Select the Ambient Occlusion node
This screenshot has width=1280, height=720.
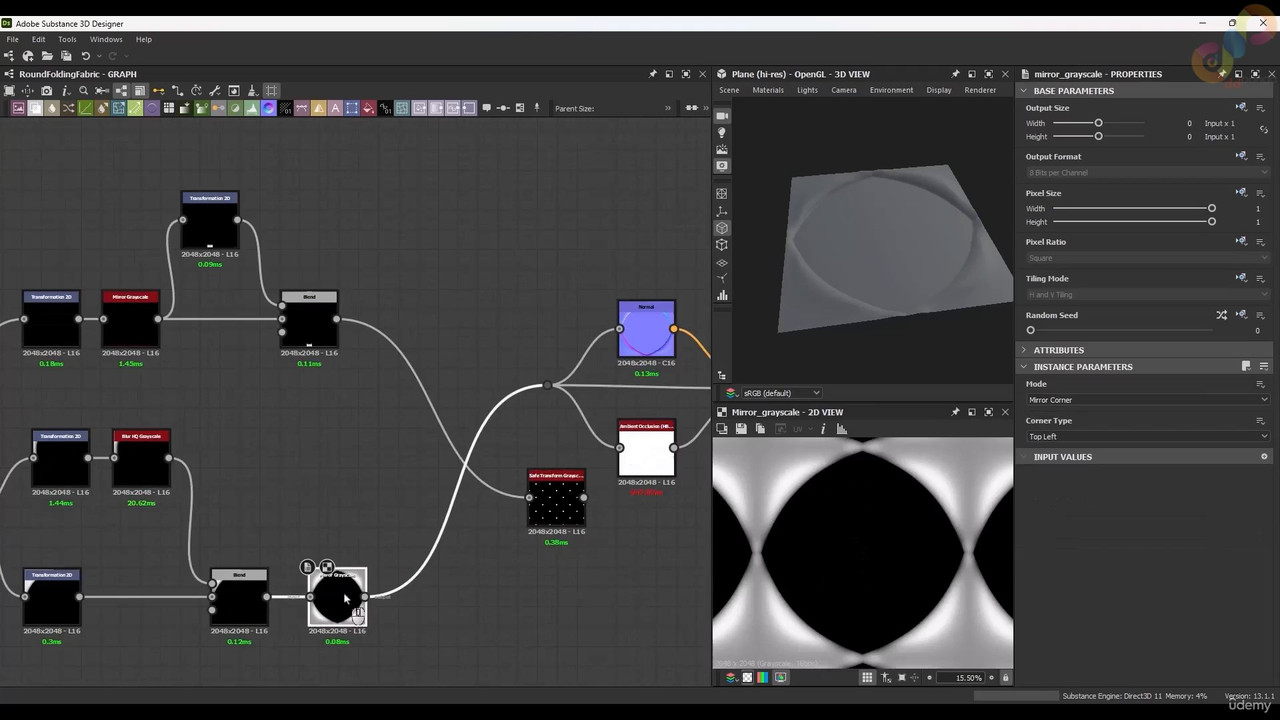646,448
